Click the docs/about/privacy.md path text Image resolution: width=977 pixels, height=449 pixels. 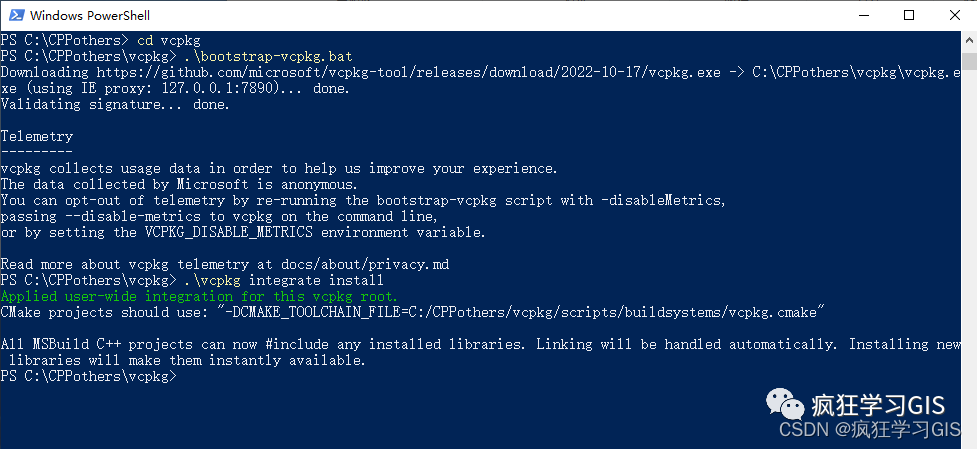[365, 264]
